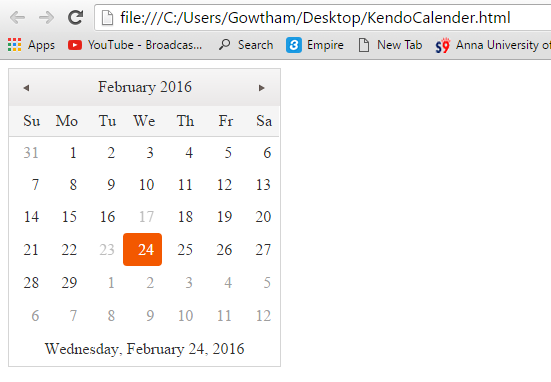
Task: Pick the 10th of February
Action: [146, 184]
